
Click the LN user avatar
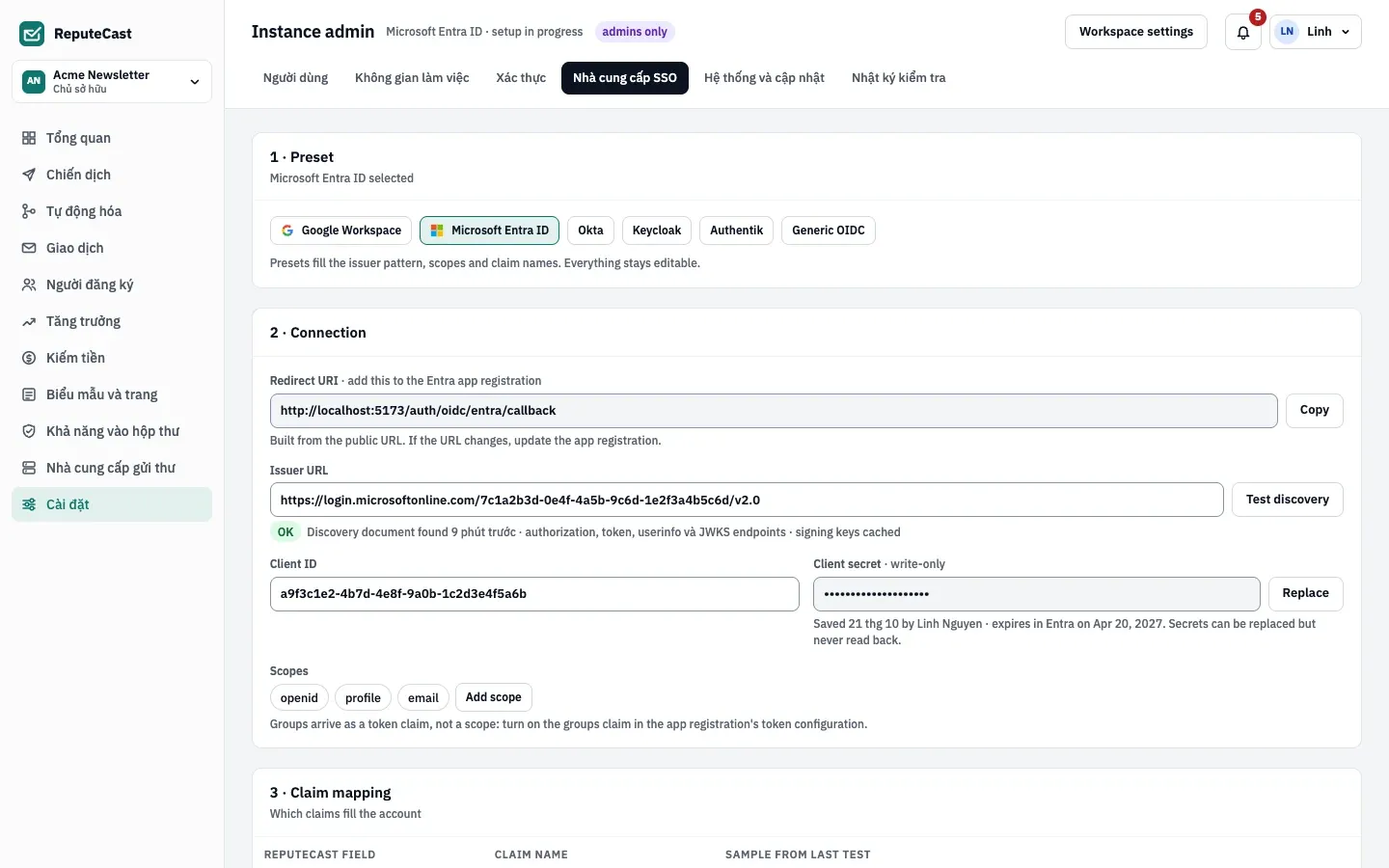(1287, 32)
